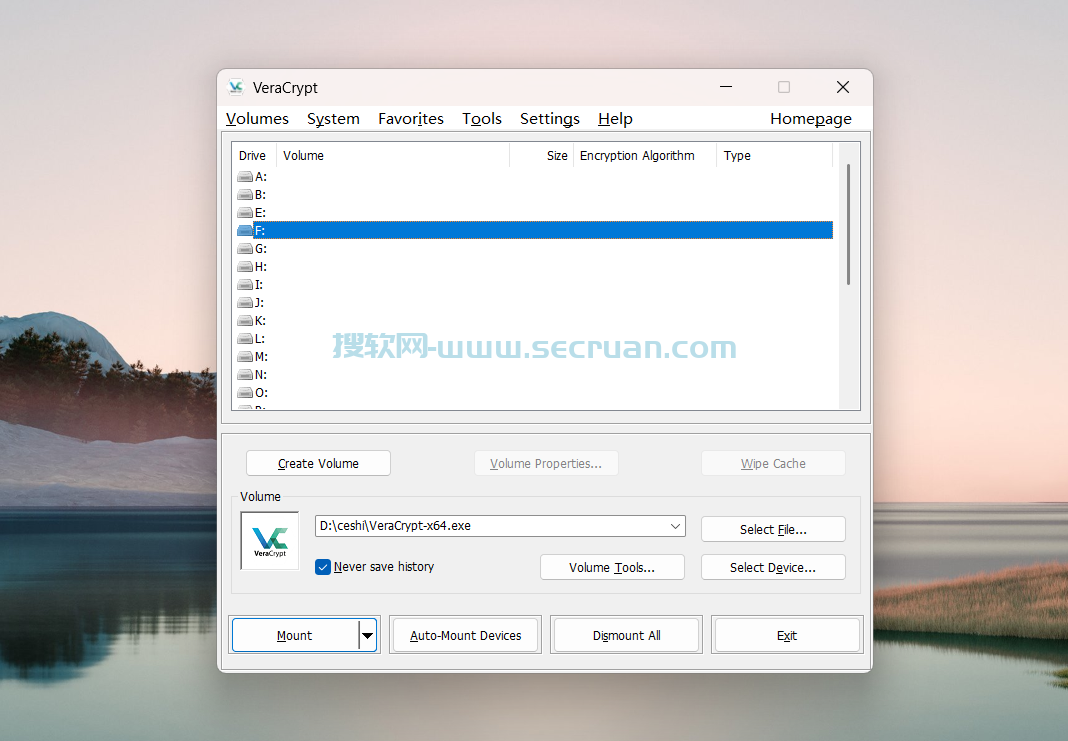Click the drive icon for O:
1068x741 pixels.
click(245, 392)
